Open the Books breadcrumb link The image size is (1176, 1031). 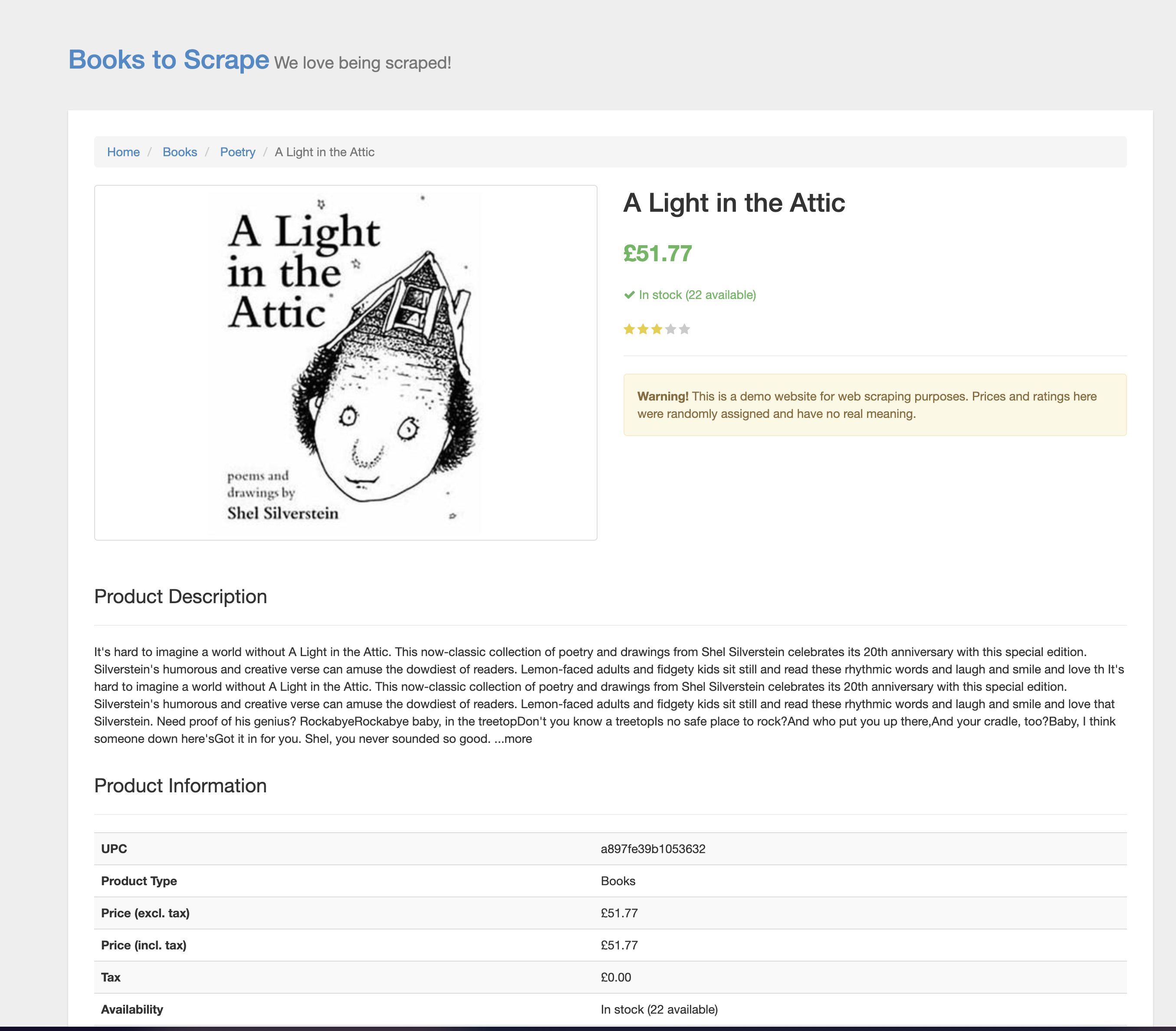[x=180, y=152]
